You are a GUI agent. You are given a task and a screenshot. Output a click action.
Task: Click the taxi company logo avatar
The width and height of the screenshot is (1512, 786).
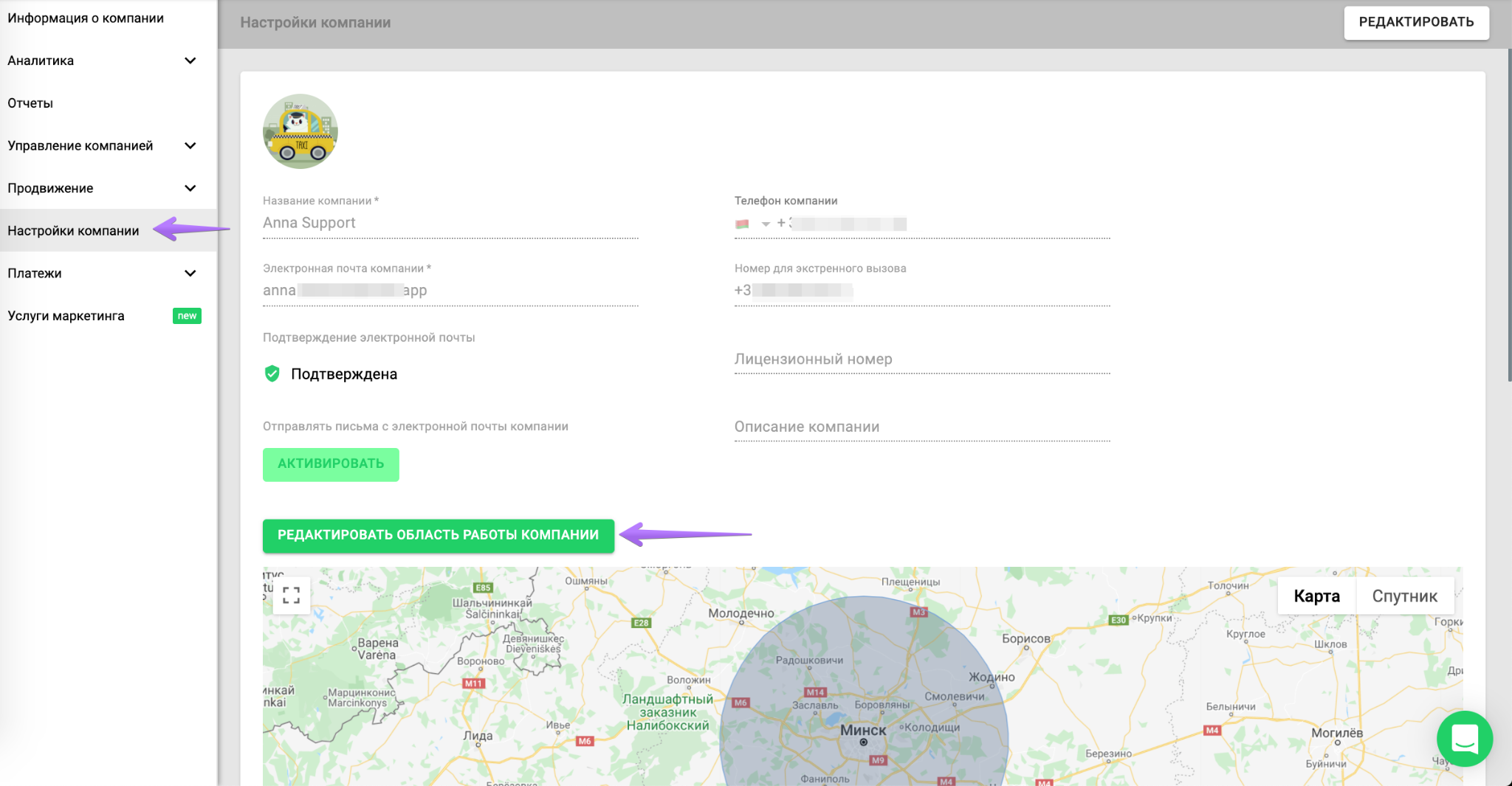[x=300, y=131]
